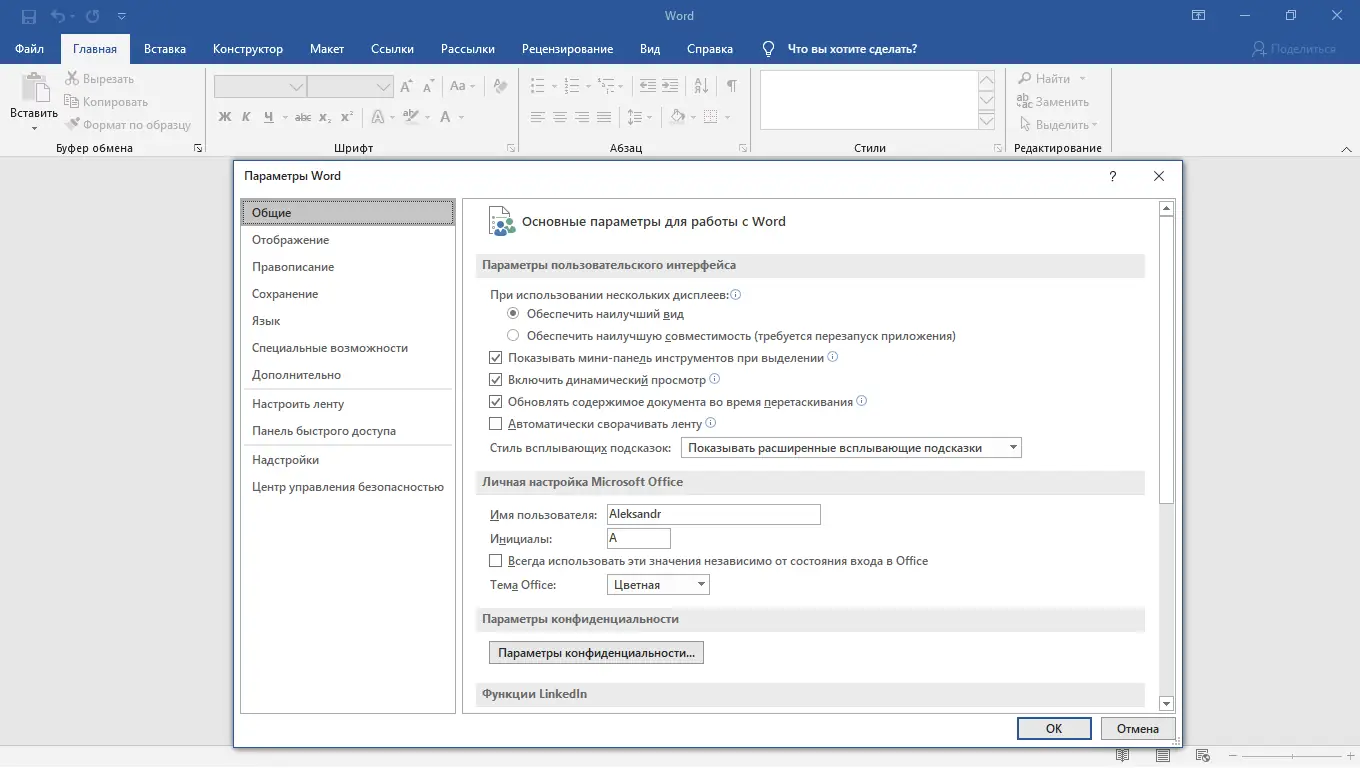Screen dimensions: 1360x768
Task: Click the Поделиться share button
Action: 1294,49
